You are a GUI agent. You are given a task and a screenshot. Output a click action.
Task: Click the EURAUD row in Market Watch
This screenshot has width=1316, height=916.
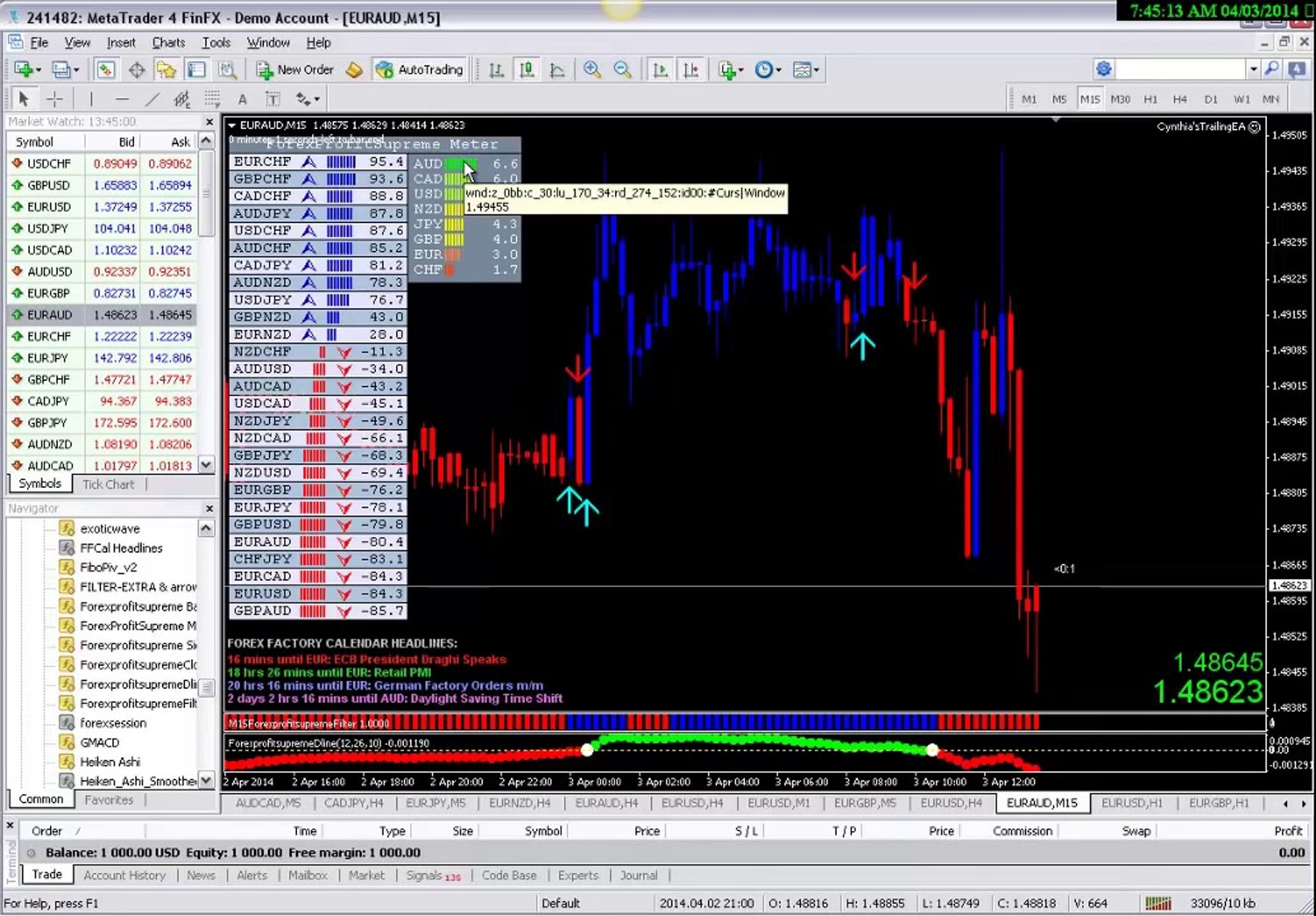point(102,315)
